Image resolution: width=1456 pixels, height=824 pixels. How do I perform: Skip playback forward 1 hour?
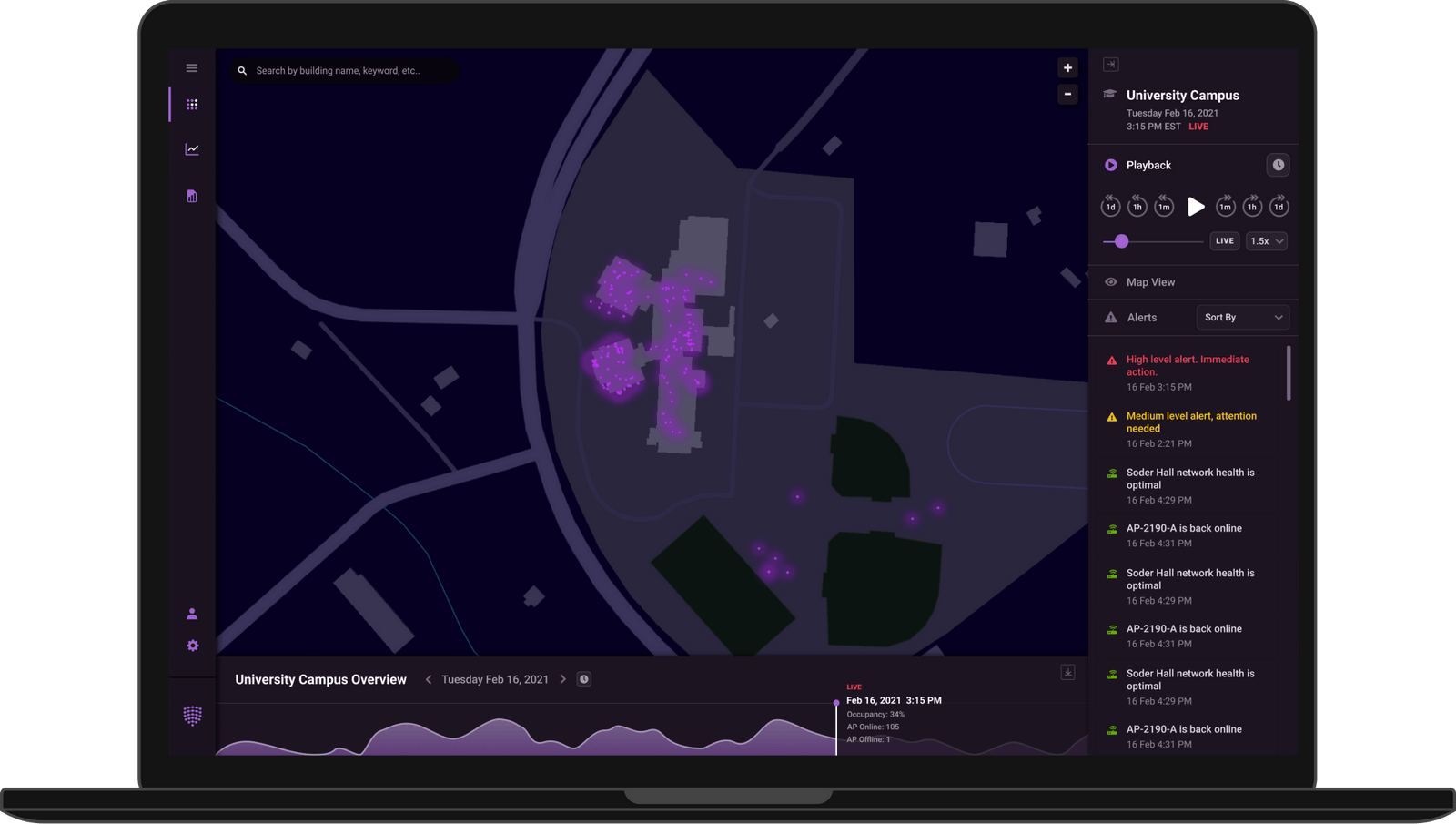[1252, 206]
